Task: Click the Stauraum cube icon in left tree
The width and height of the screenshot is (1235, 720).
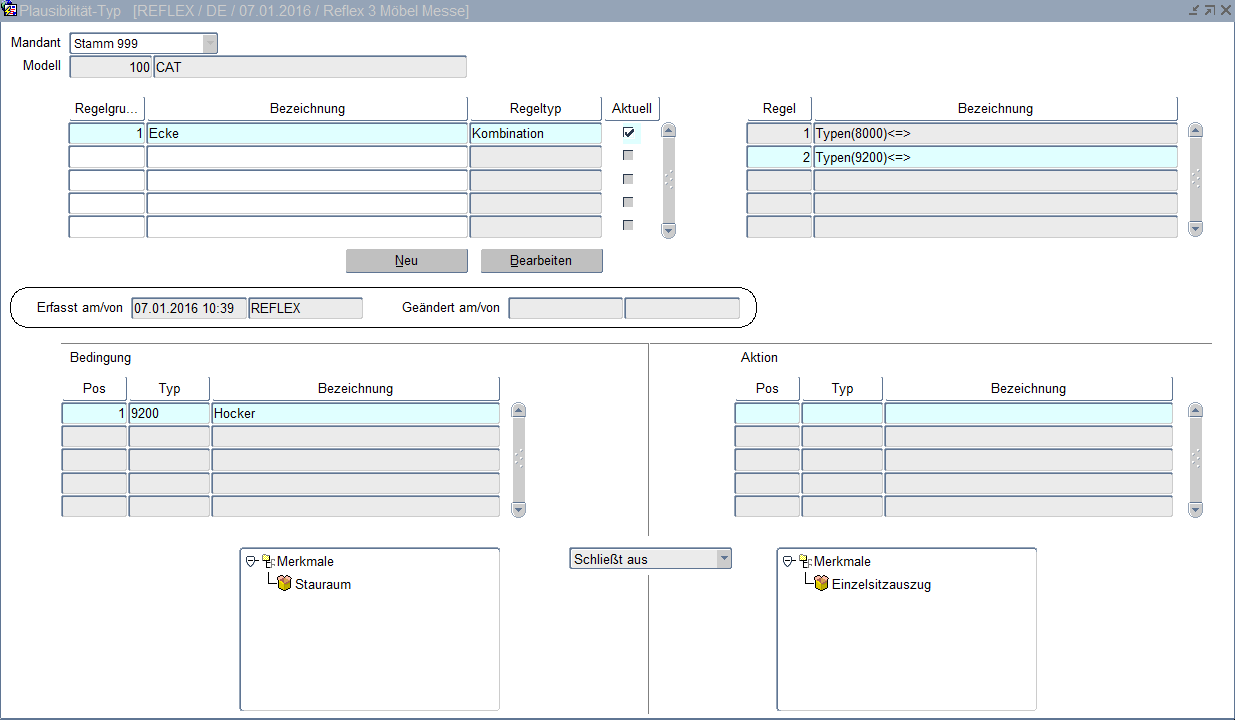Action: tap(285, 584)
